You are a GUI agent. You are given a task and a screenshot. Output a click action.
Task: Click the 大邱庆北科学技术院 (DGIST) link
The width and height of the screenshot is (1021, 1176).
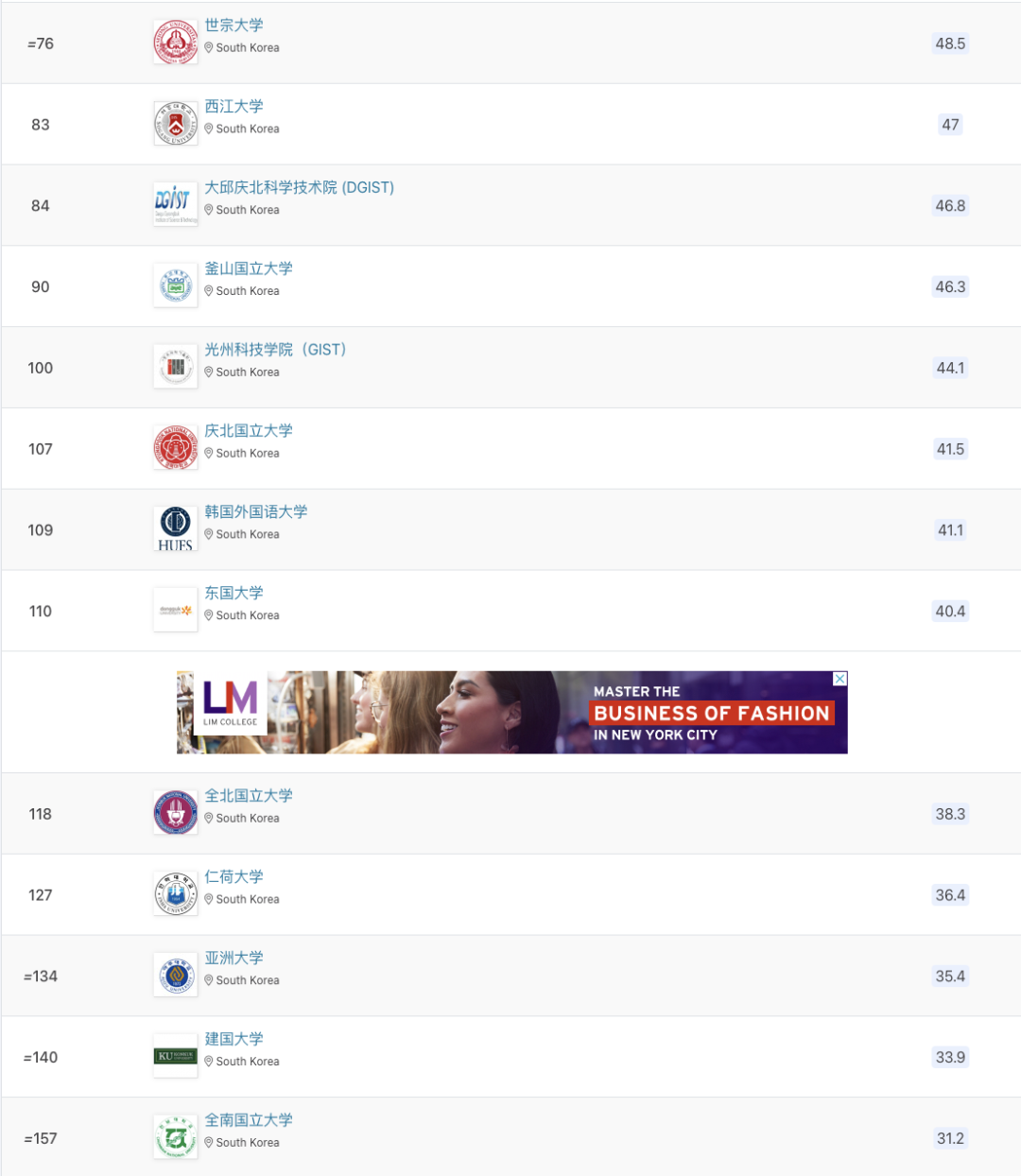click(x=300, y=187)
